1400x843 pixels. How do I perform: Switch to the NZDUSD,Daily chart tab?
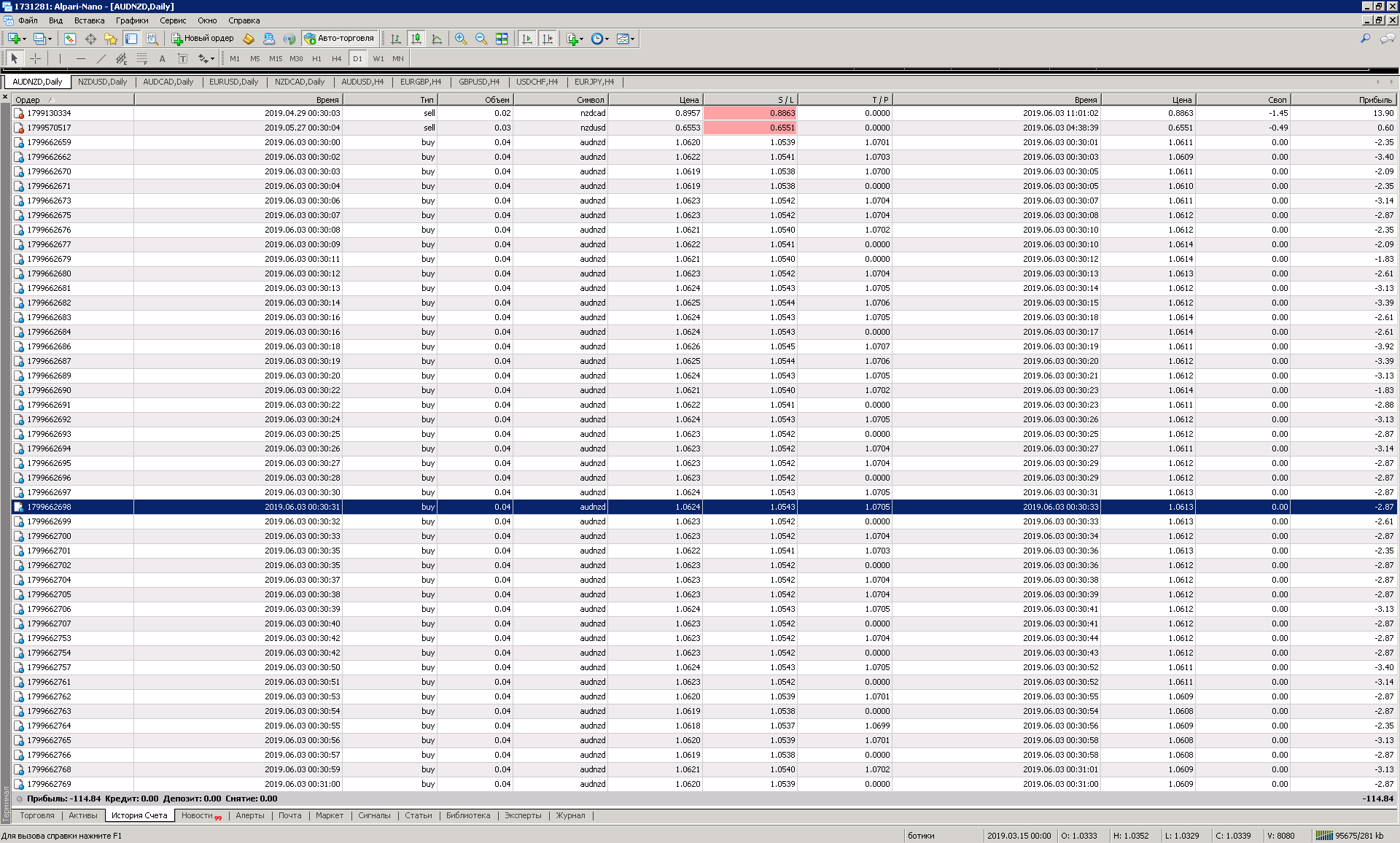[x=102, y=82]
